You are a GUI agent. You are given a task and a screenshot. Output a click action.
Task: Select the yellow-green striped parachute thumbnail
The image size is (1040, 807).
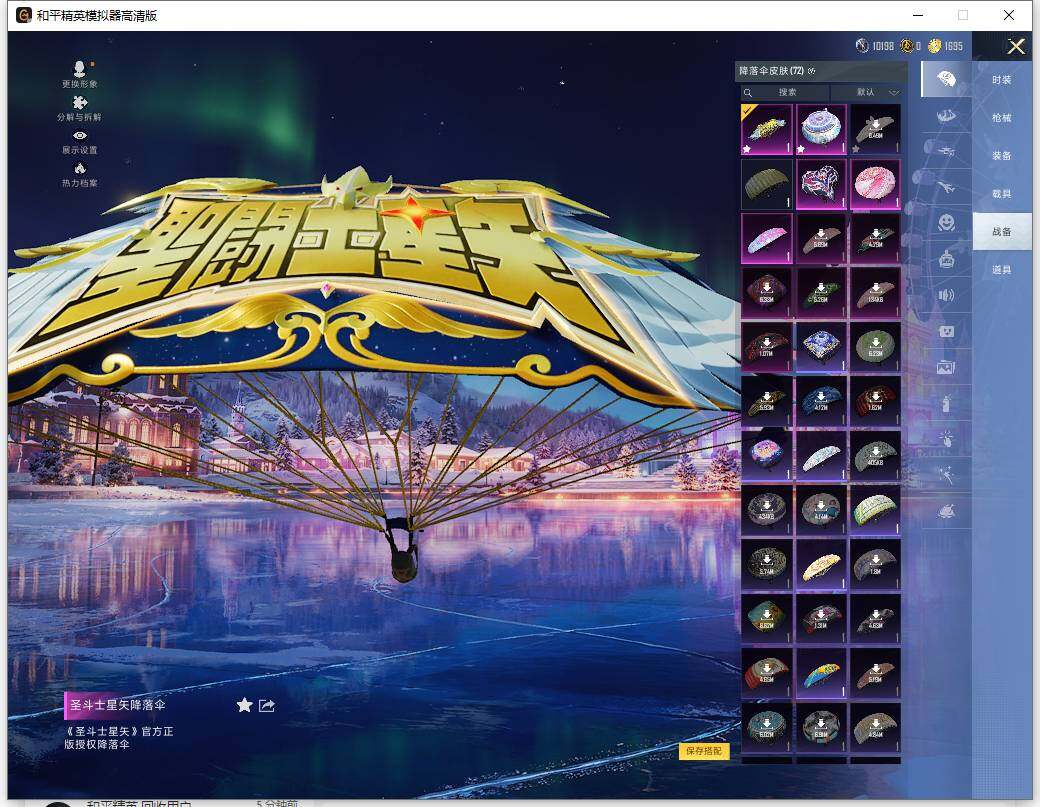(x=876, y=511)
